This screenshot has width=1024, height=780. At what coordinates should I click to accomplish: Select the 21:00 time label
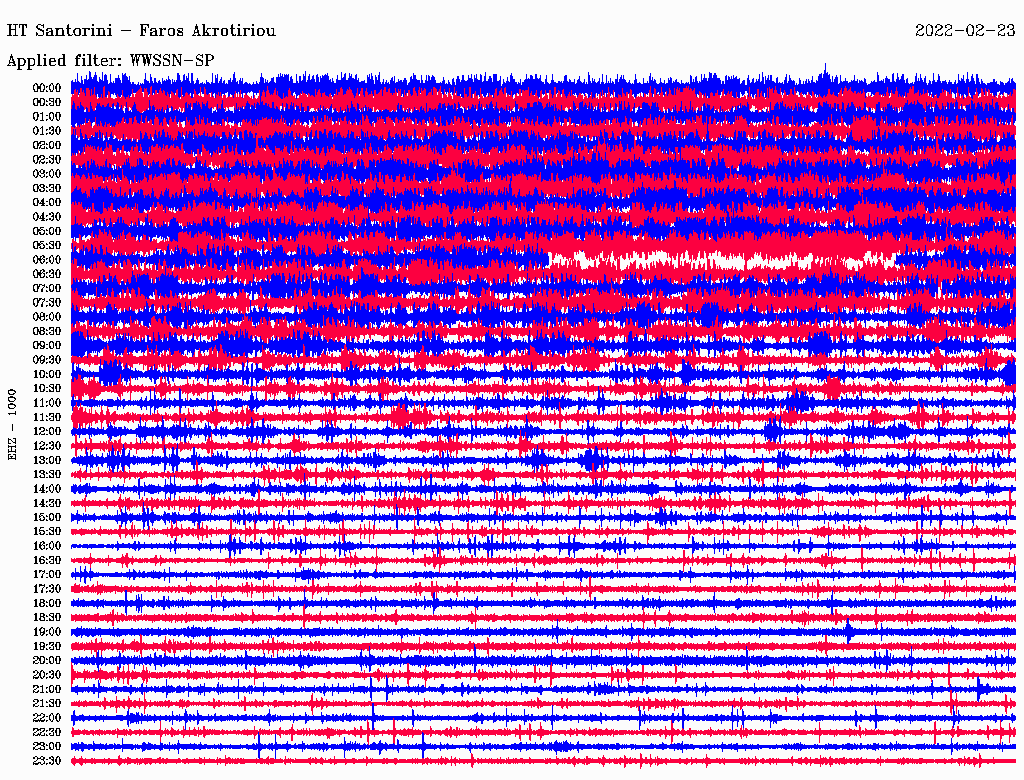47,689
